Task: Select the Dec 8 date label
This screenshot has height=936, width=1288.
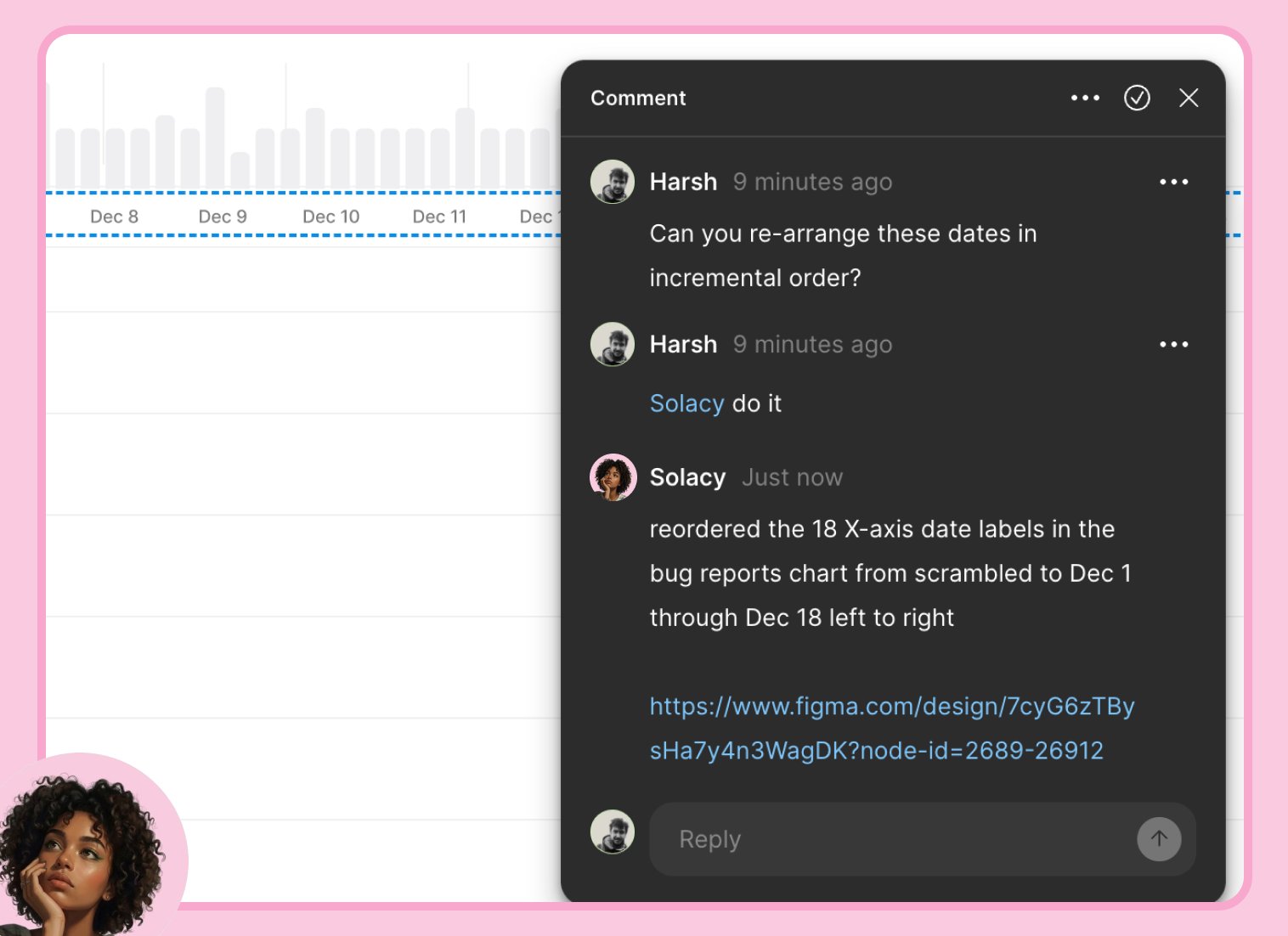Action: (x=115, y=216)
